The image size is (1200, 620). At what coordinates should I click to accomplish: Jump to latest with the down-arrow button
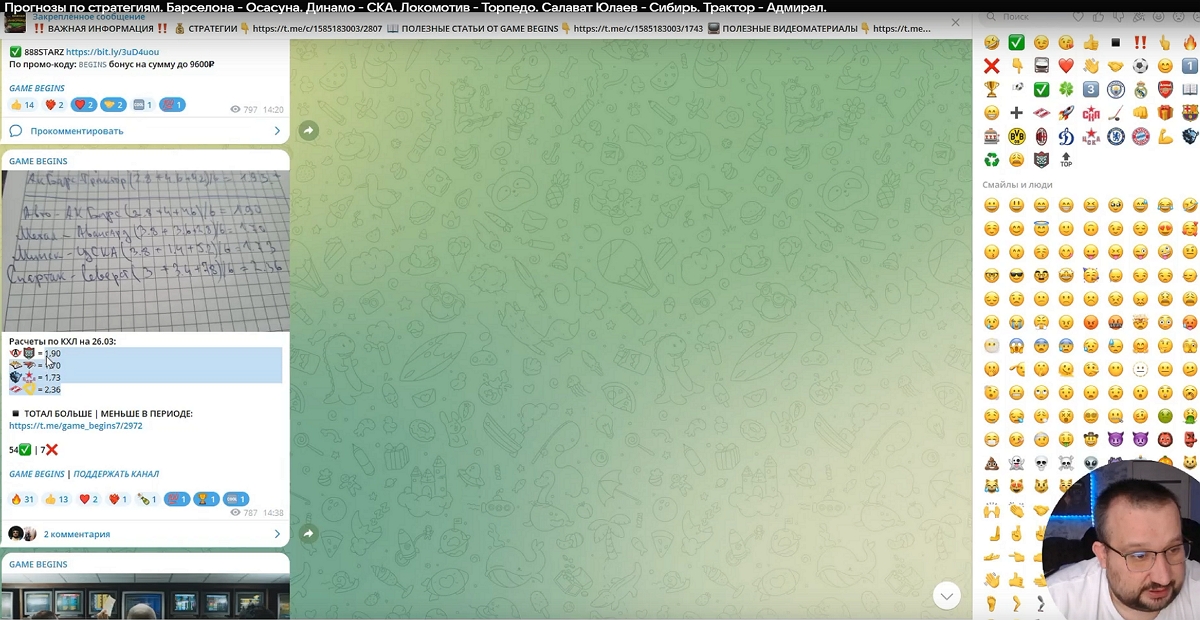pos(946,595)
